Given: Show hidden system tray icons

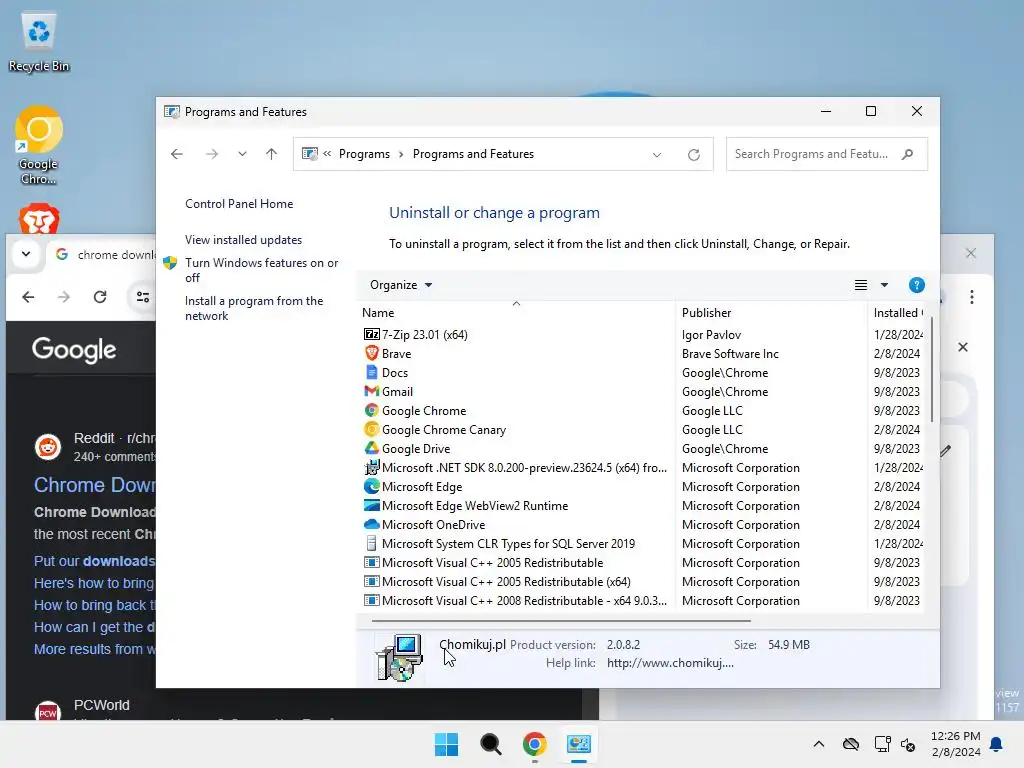Looking at the screenshot, I should coord(818,744).
